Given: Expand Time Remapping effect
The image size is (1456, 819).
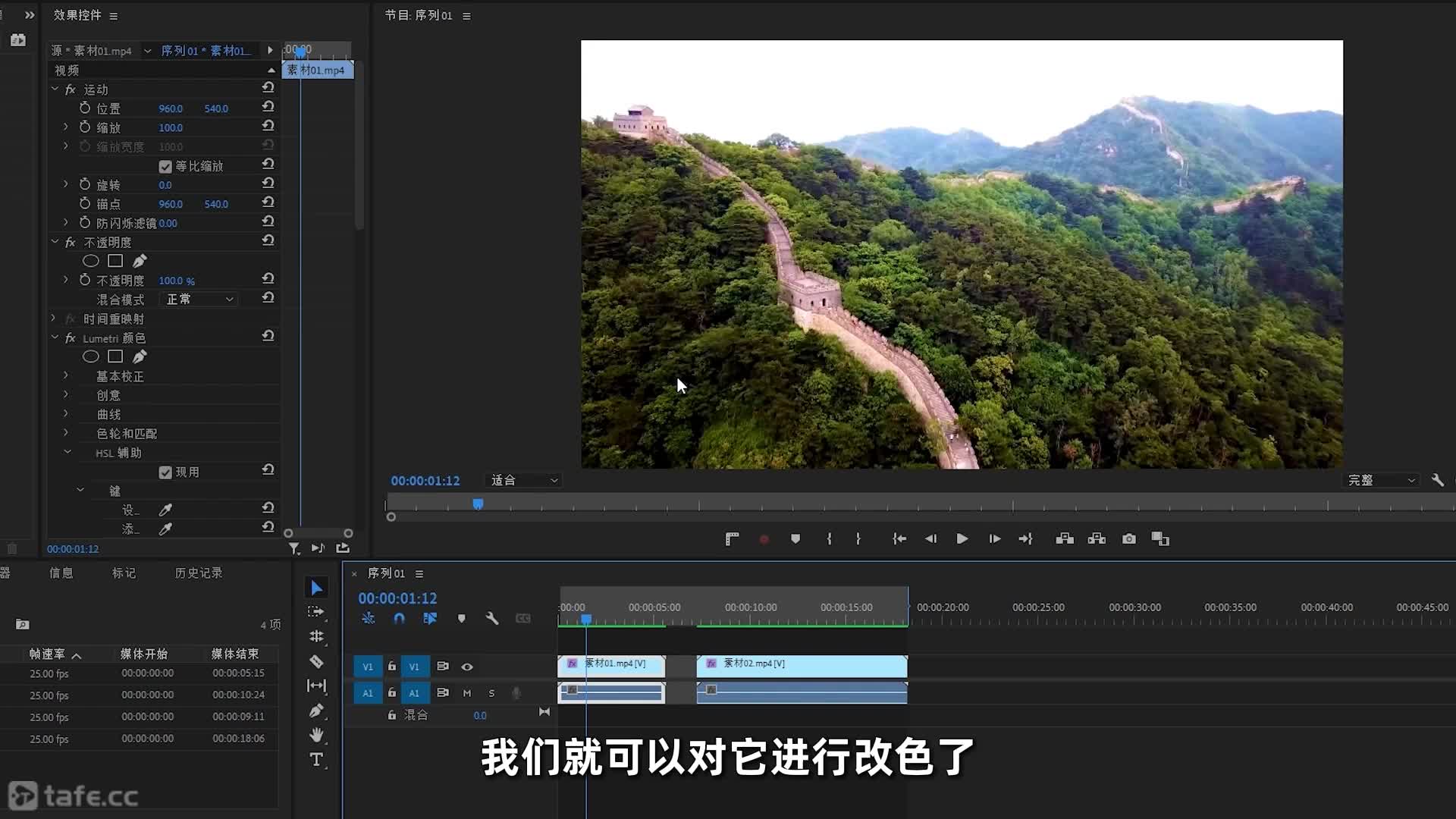Looking at the screenshot, I should coord(53,318).
